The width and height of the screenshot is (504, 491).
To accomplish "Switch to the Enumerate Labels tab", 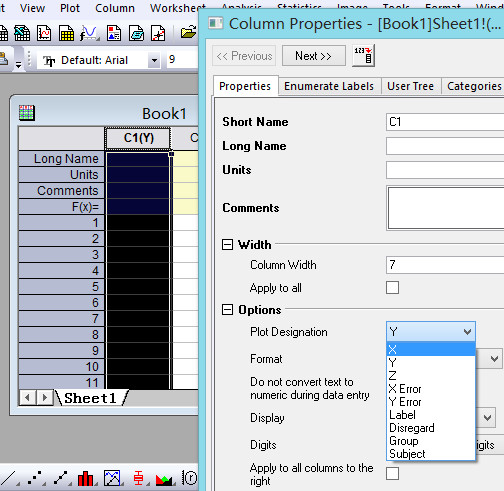I will coord(329,86).
